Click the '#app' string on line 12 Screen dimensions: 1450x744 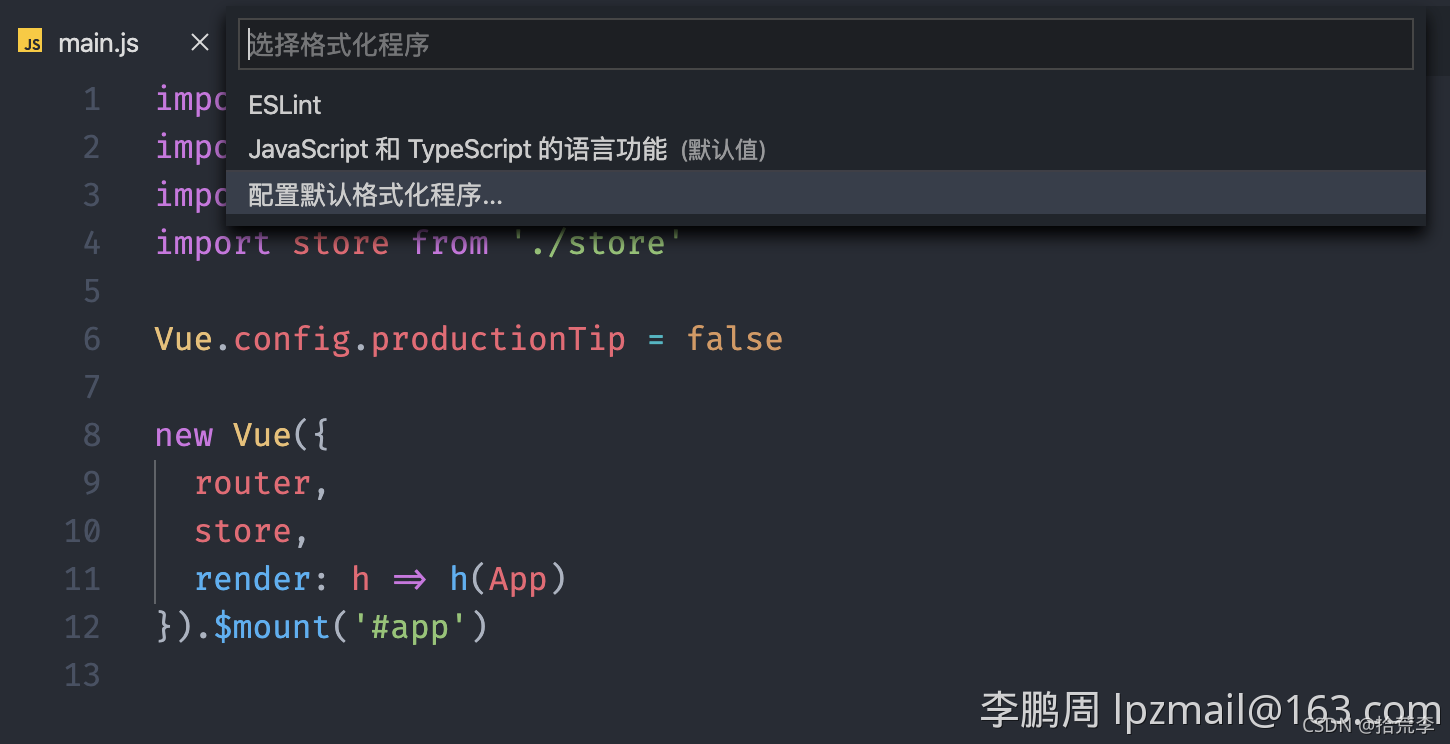tap(409, 627)
